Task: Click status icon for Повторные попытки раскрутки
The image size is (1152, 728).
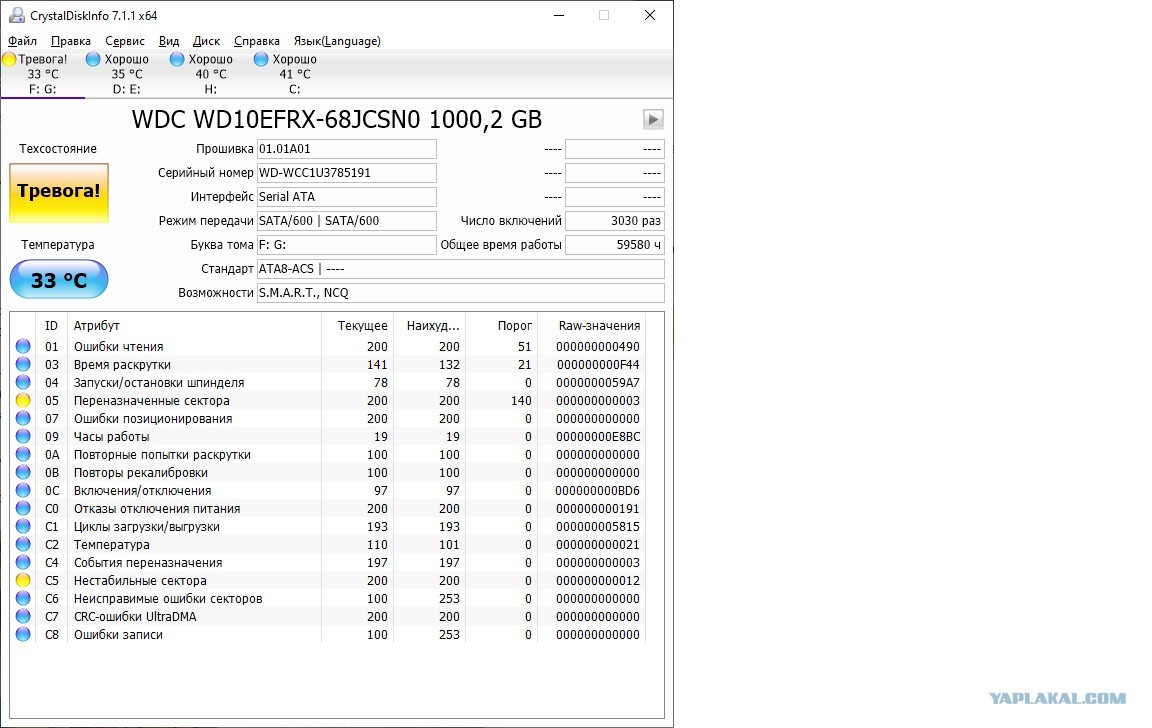Action: coord(24,454)
